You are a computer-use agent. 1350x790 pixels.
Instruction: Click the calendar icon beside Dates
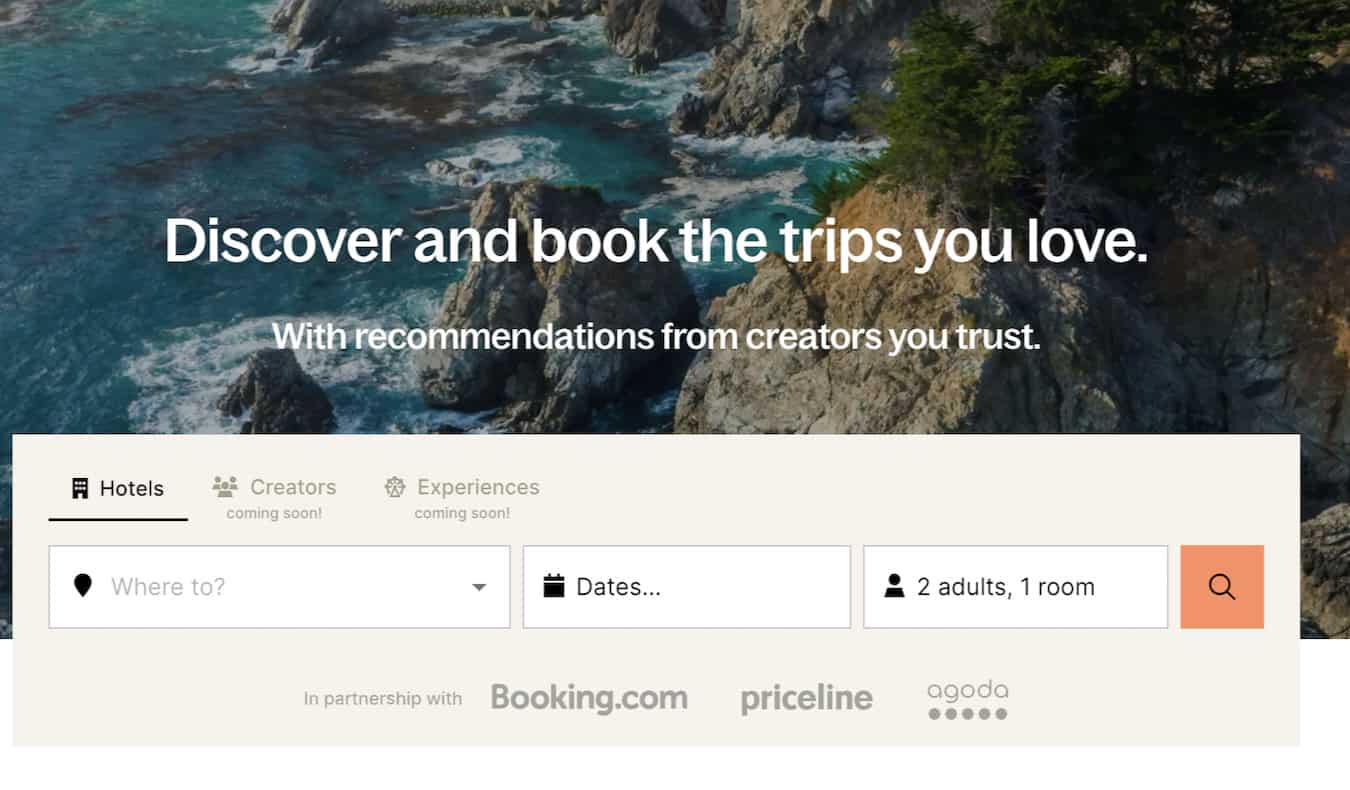[x=554, y=586]
